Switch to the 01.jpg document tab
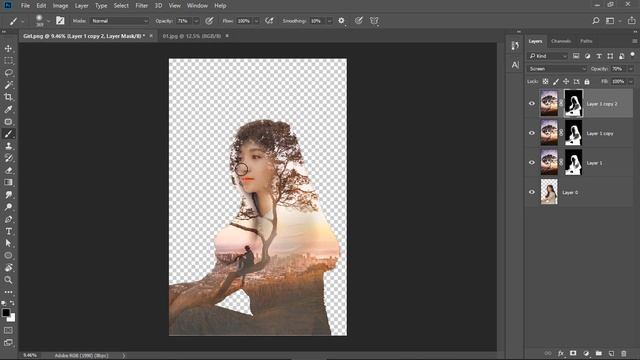Viewport: 640px width, 360px height. point(192,36)
